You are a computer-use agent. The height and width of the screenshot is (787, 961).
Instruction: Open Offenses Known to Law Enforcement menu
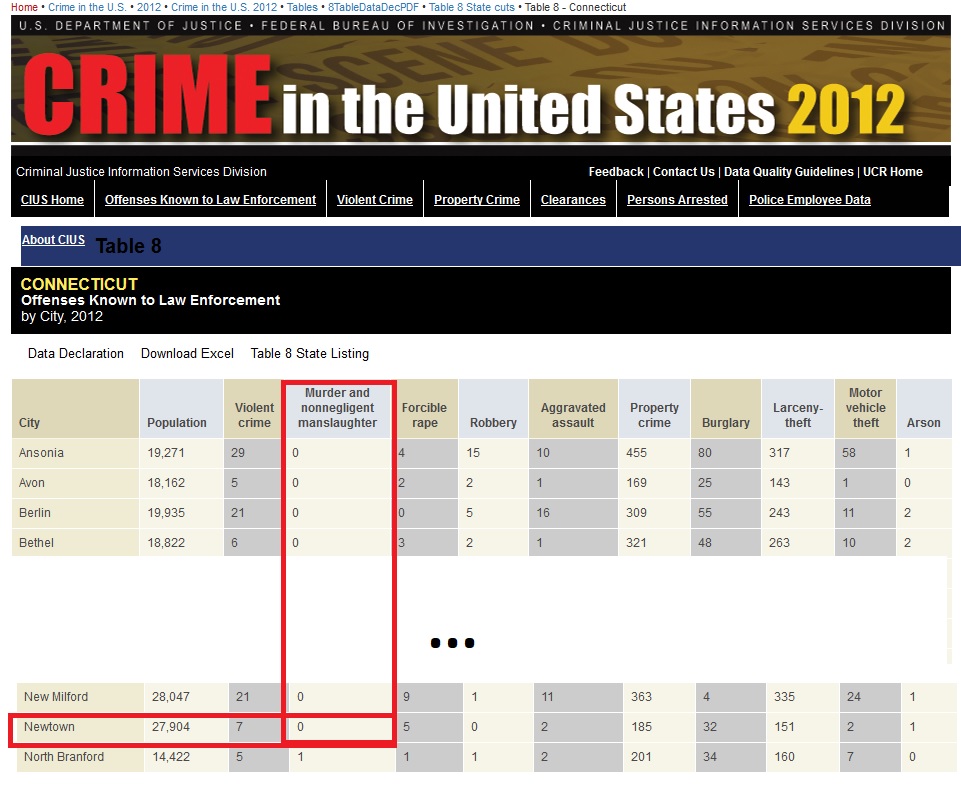pyautogui.click(x=210, y=200)
